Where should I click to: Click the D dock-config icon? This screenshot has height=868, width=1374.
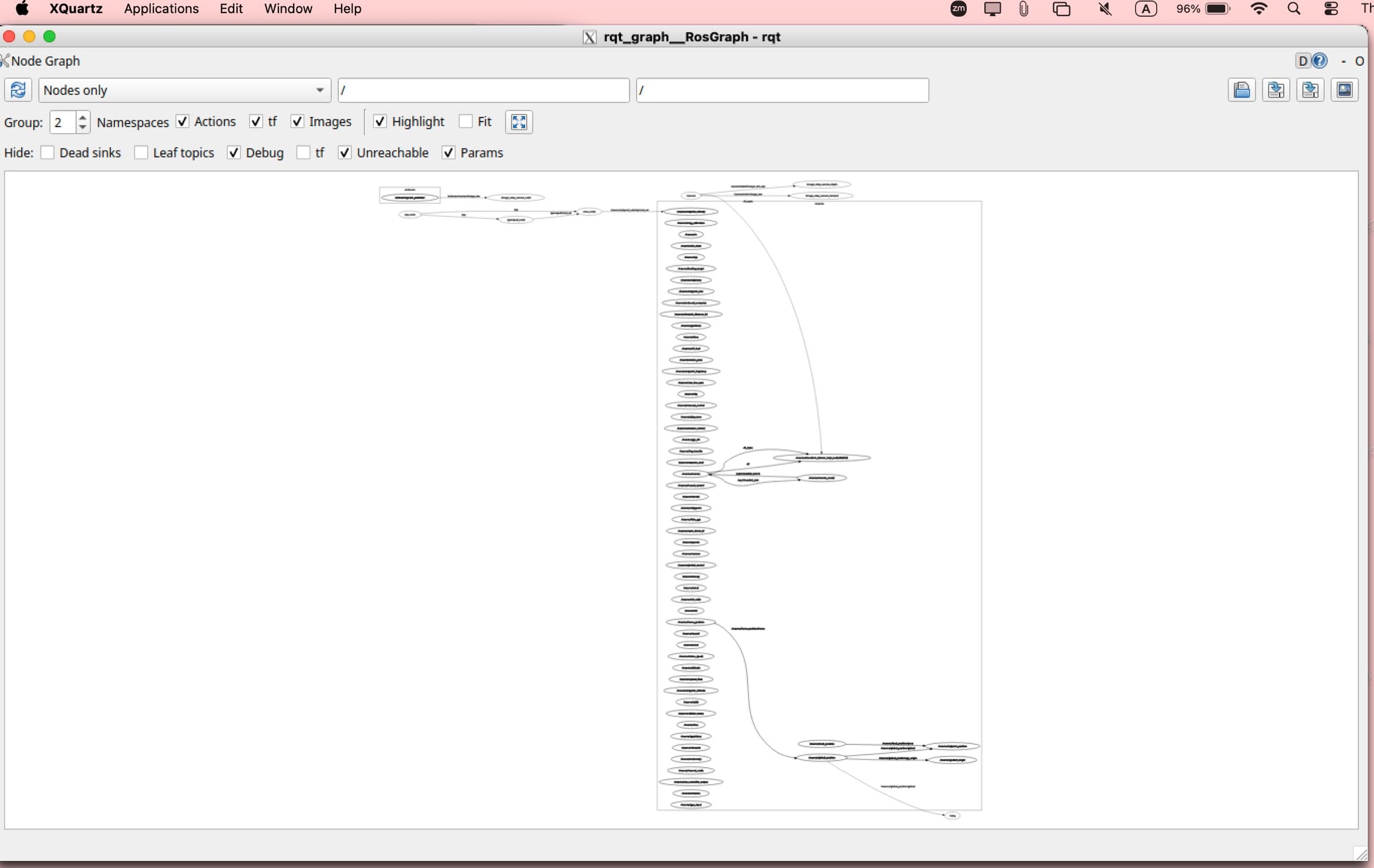click(x=1303, y=61)
